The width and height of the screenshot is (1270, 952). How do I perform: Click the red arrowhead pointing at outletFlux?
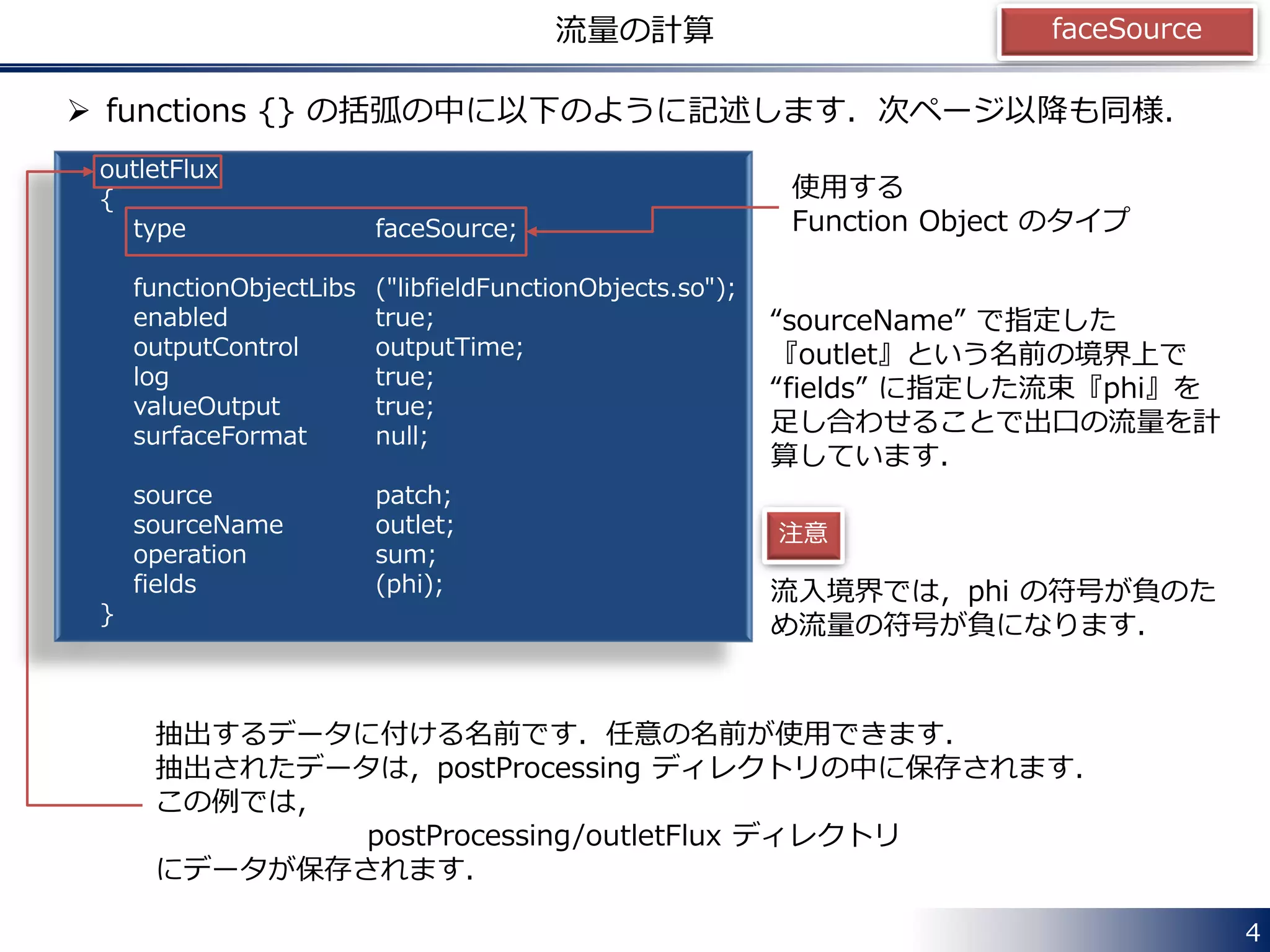point(89,172)
